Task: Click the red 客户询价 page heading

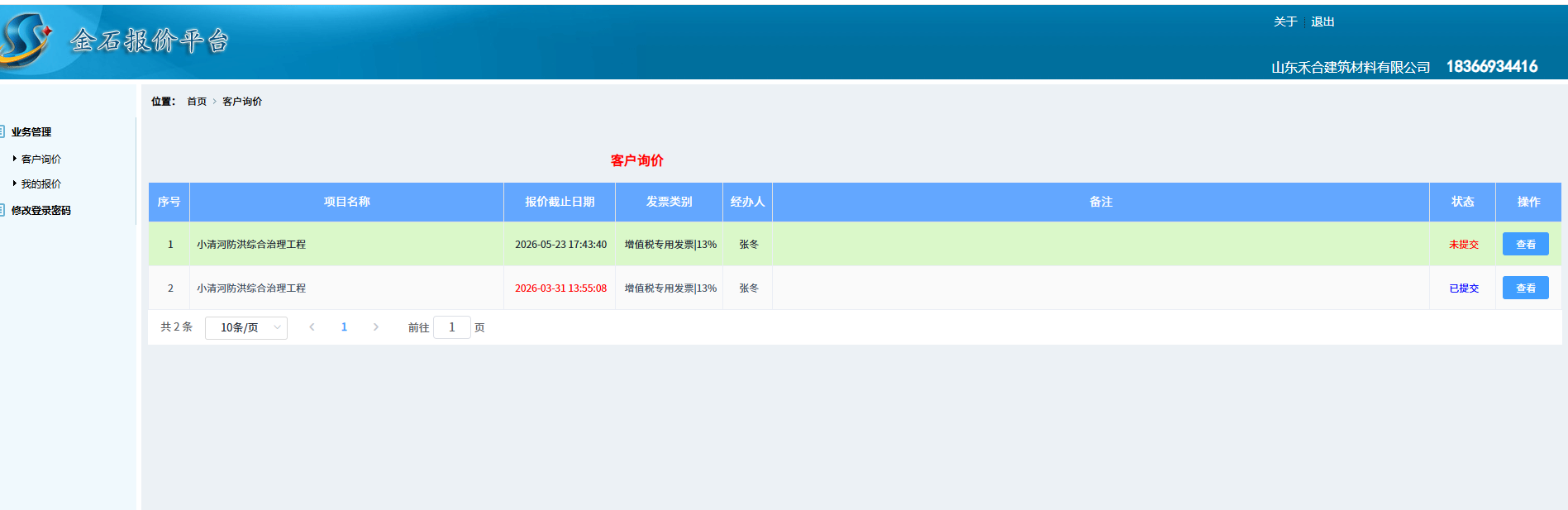Action: pos(637,160)
